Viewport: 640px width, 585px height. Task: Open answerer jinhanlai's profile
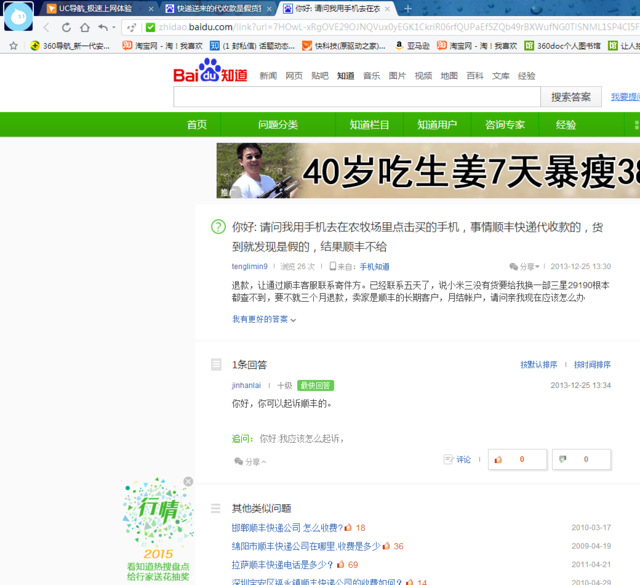246,385
